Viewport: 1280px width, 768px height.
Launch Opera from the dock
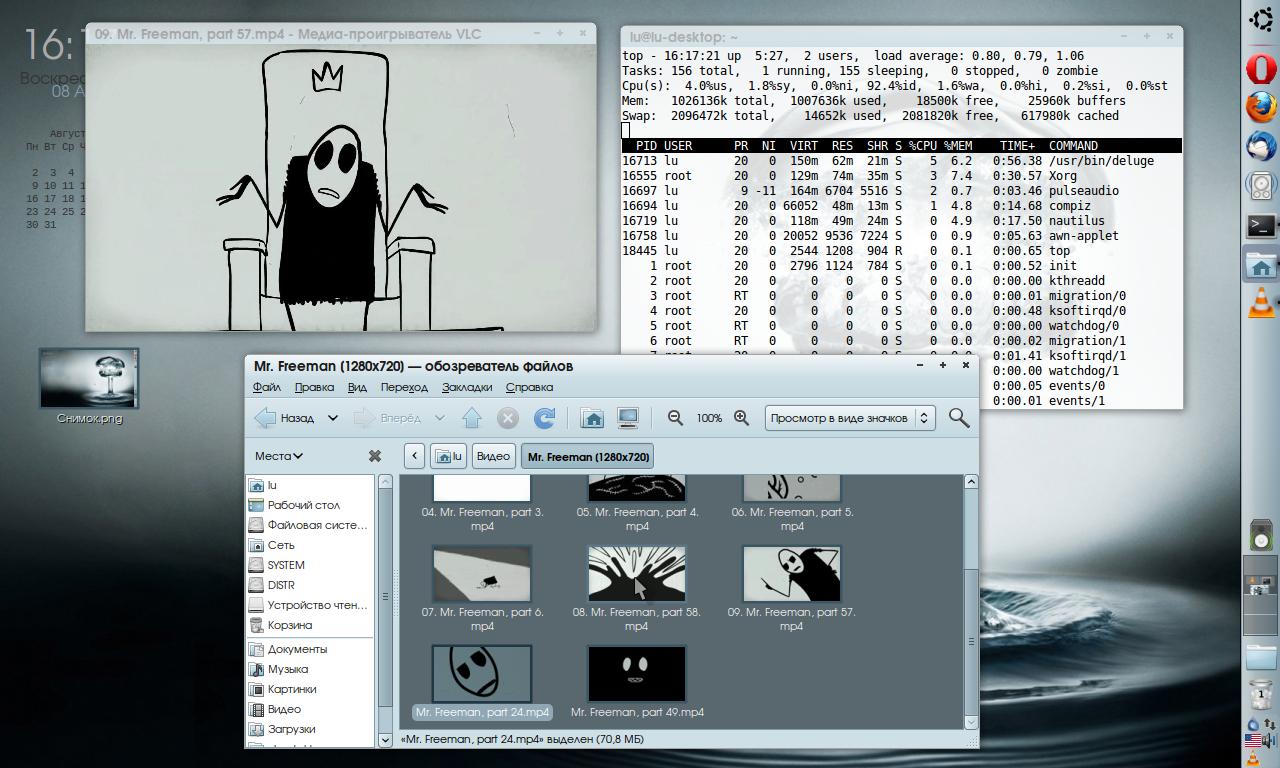point(1262,69)
